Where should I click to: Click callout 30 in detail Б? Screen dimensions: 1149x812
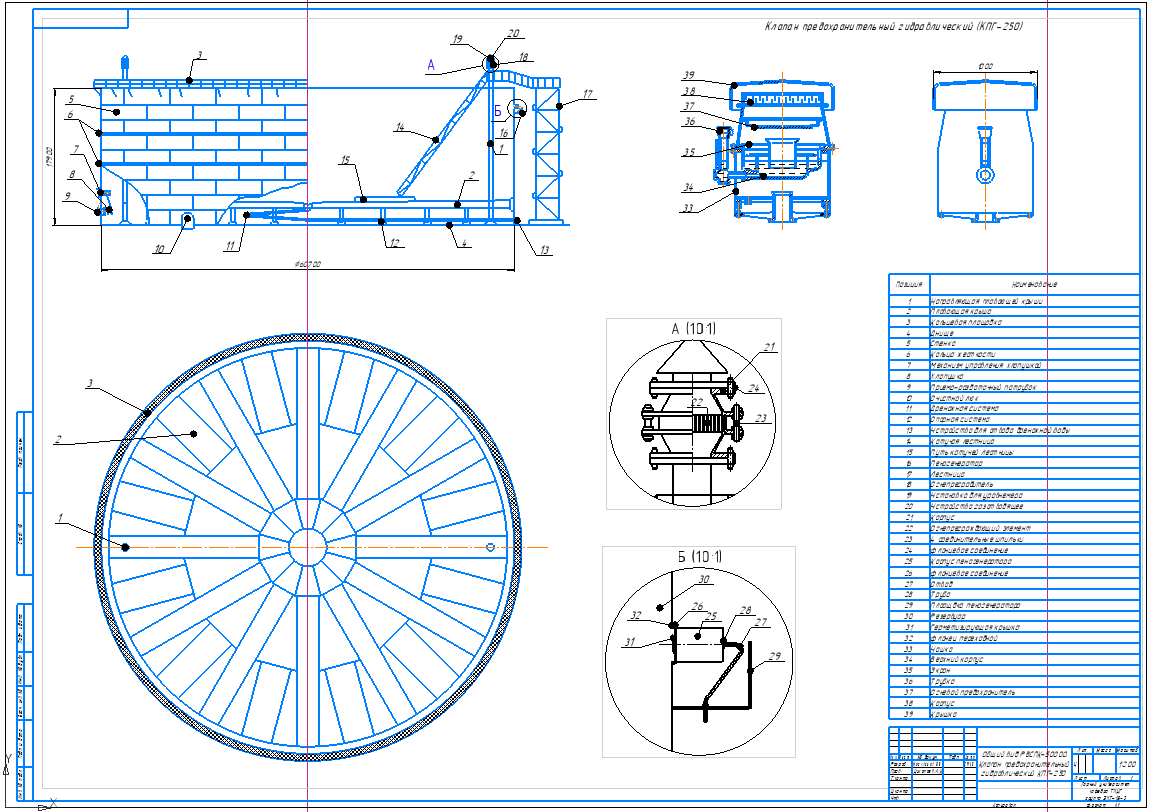click(702, 580)
